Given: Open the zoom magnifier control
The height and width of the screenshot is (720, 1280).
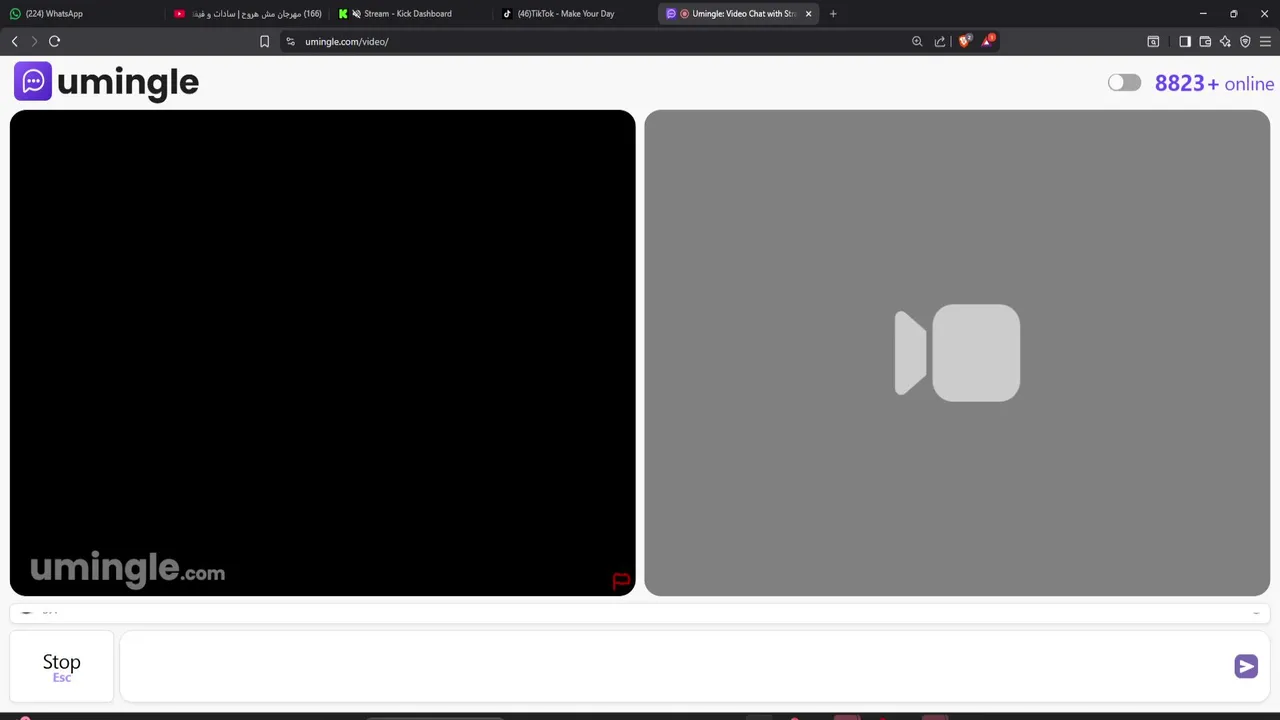Looking at the screenshot, I should pos(917,41).
